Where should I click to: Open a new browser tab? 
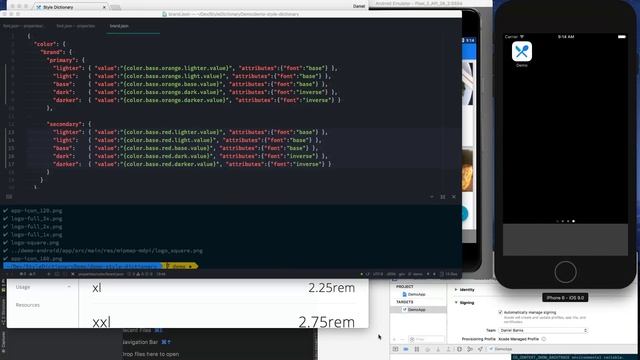[116, 7]
